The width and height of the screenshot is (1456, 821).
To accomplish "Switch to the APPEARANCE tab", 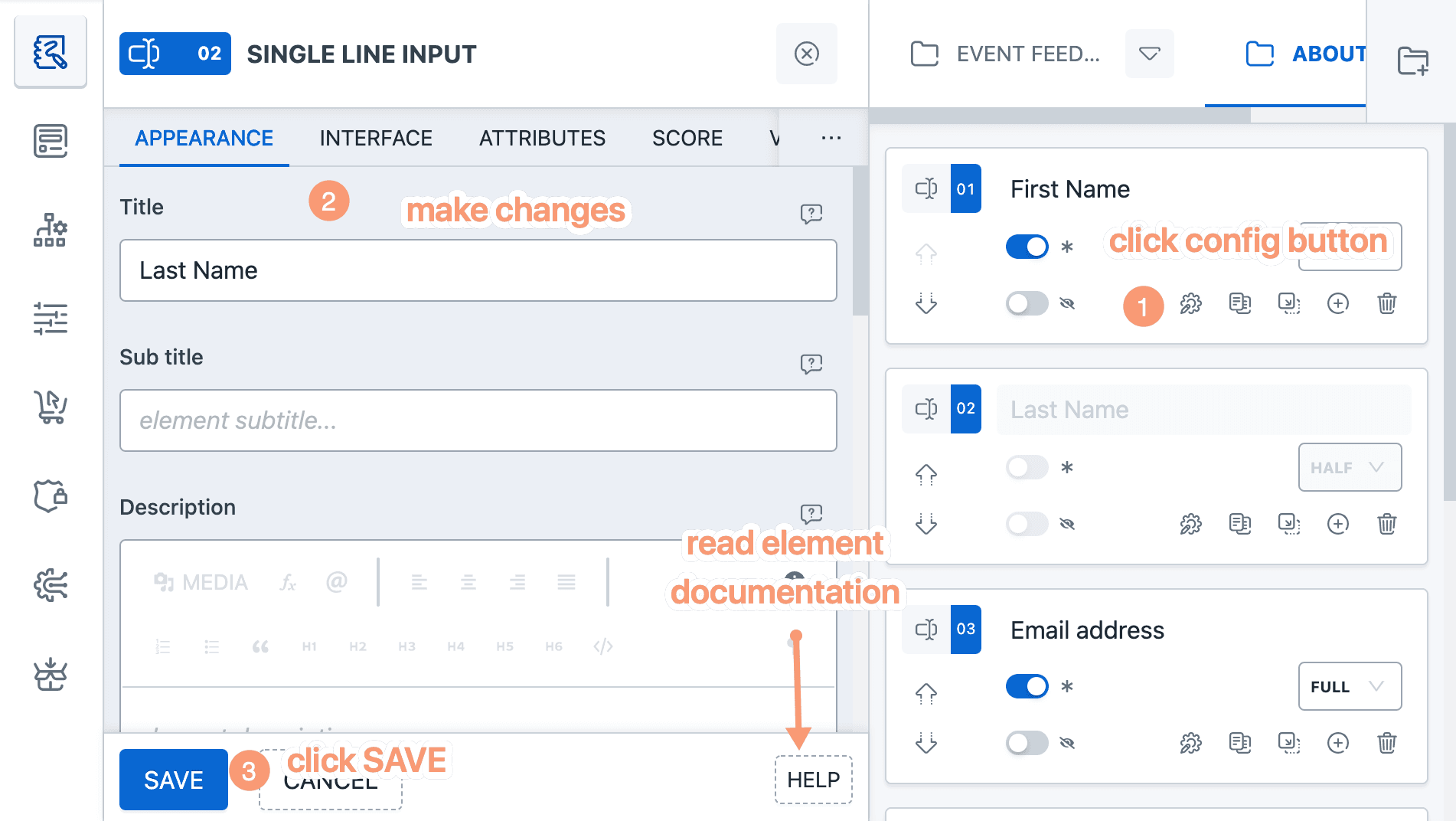I will (x=204, y=138).
